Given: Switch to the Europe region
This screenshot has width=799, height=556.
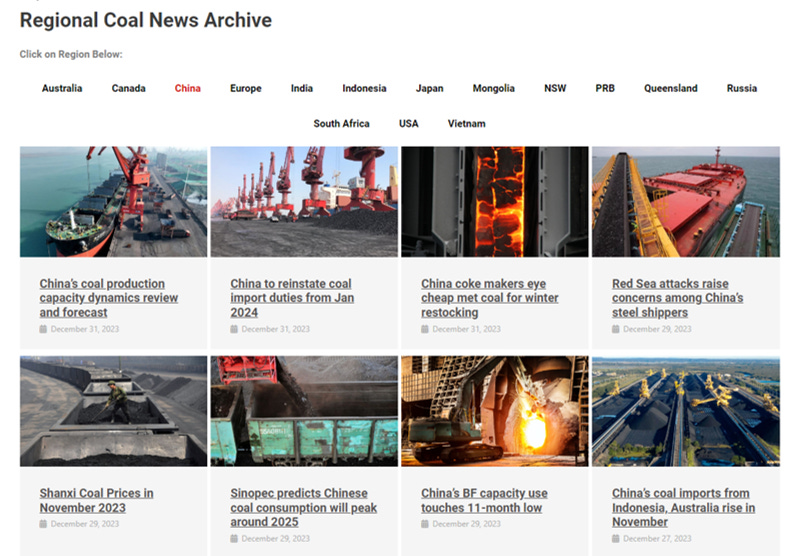Looking at the screenshot, I should (246, 88).
